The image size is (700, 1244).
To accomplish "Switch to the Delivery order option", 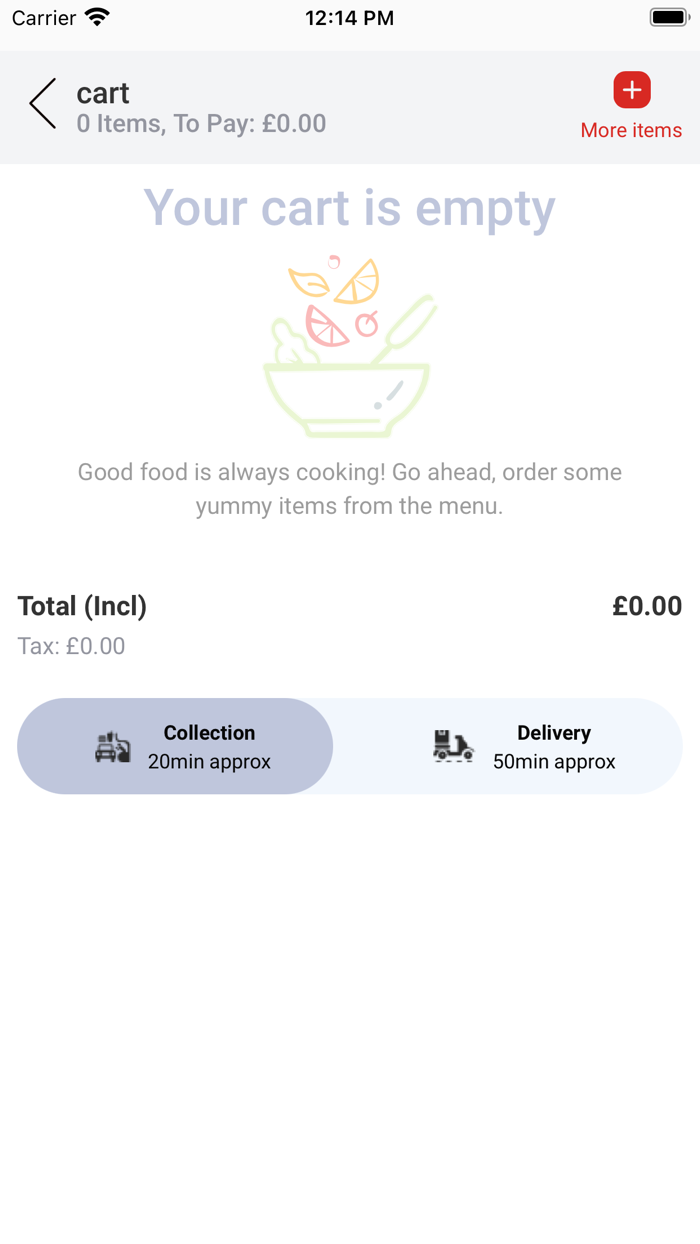I will pyautogui.click(x=508, y=746).
